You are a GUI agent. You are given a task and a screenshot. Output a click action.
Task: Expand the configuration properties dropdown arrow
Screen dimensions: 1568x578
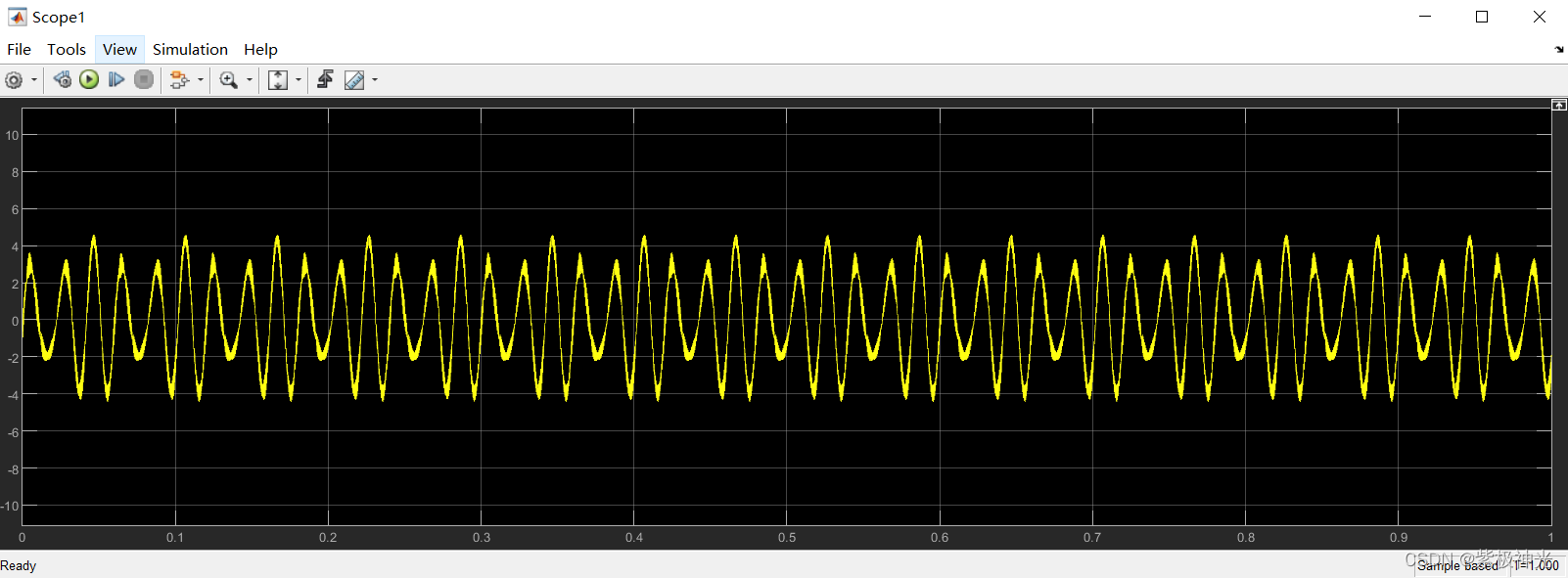point(34,80)
